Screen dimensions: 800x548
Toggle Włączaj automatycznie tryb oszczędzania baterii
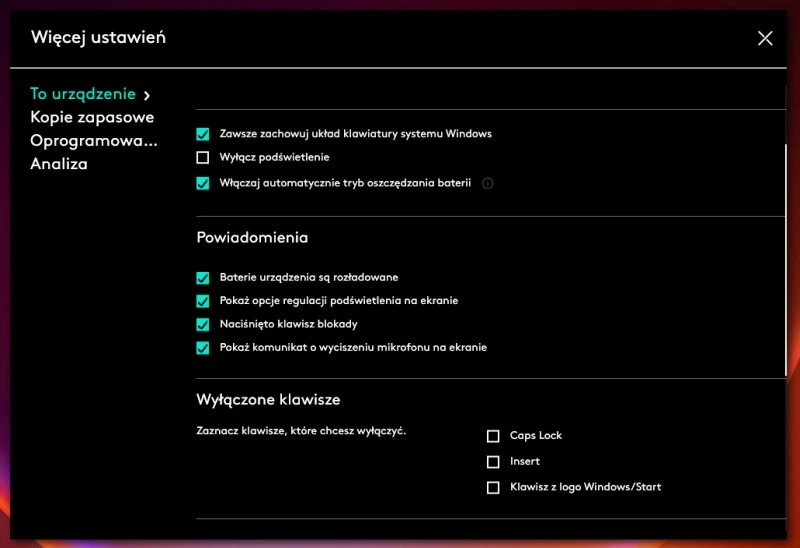pyautogui.click(x=203, y=183)
